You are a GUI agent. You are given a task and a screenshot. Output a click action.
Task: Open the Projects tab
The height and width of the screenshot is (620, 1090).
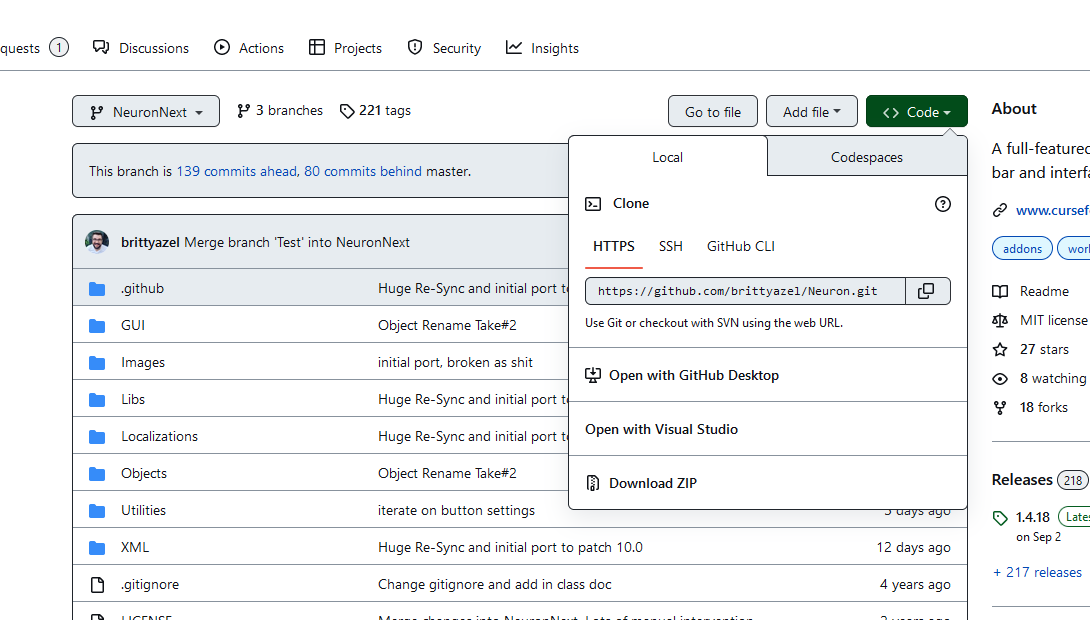click(345, 48)
